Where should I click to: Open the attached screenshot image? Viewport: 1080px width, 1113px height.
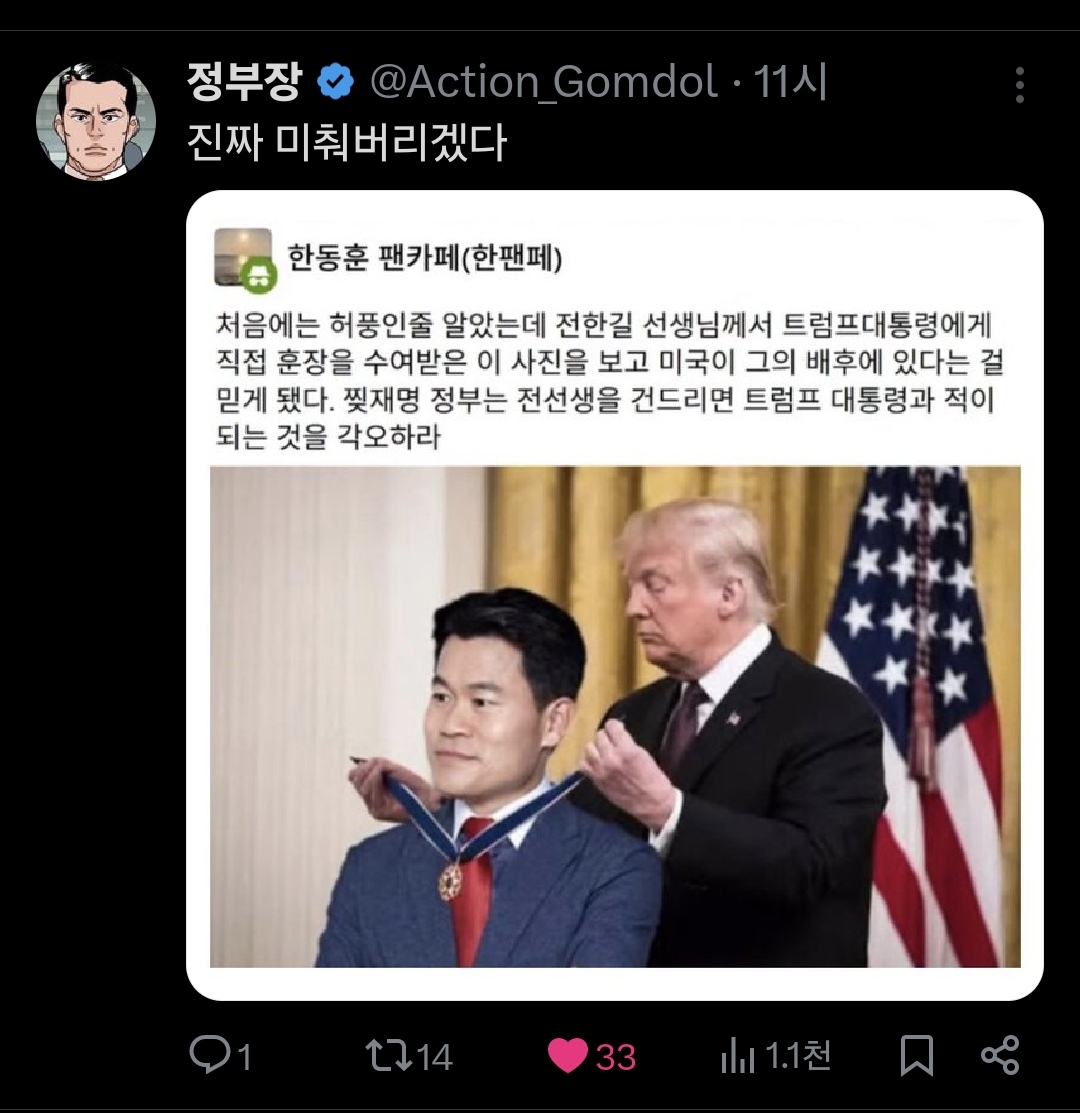615,595
